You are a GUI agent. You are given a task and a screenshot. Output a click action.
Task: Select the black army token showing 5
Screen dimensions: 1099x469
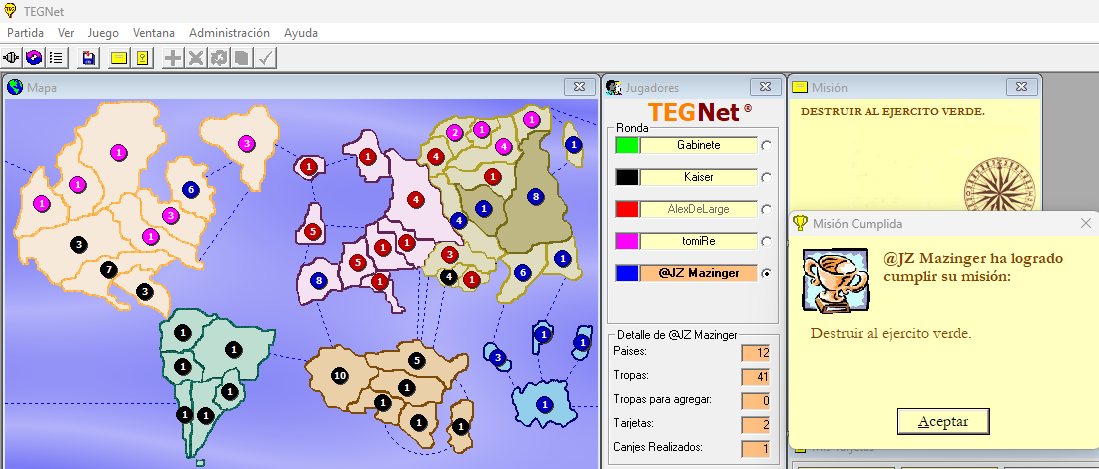(417, 361)
